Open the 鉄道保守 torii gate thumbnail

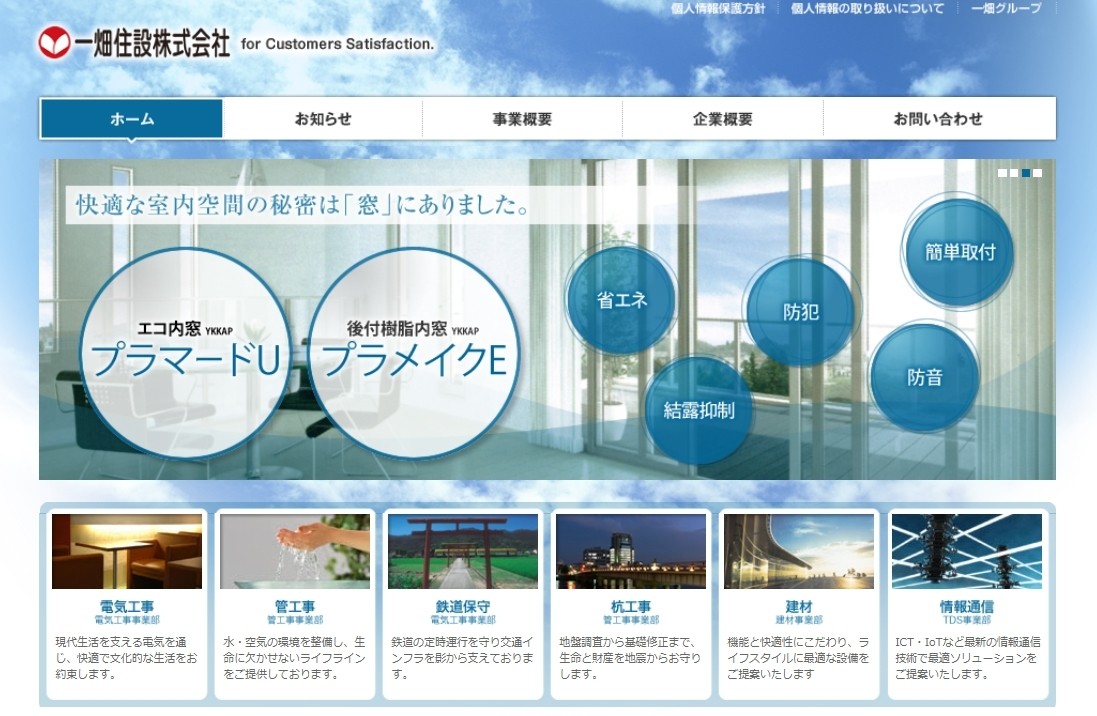(x=463, y=552)
